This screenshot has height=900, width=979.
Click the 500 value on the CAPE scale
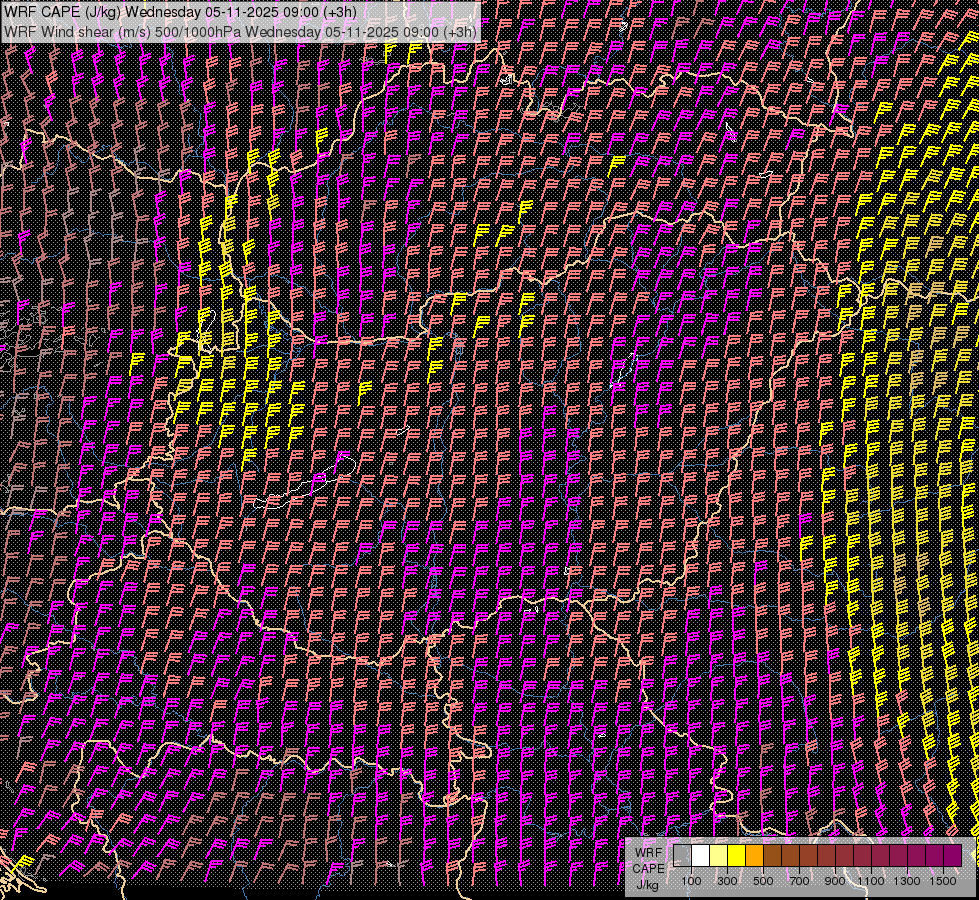coord(763,881)
